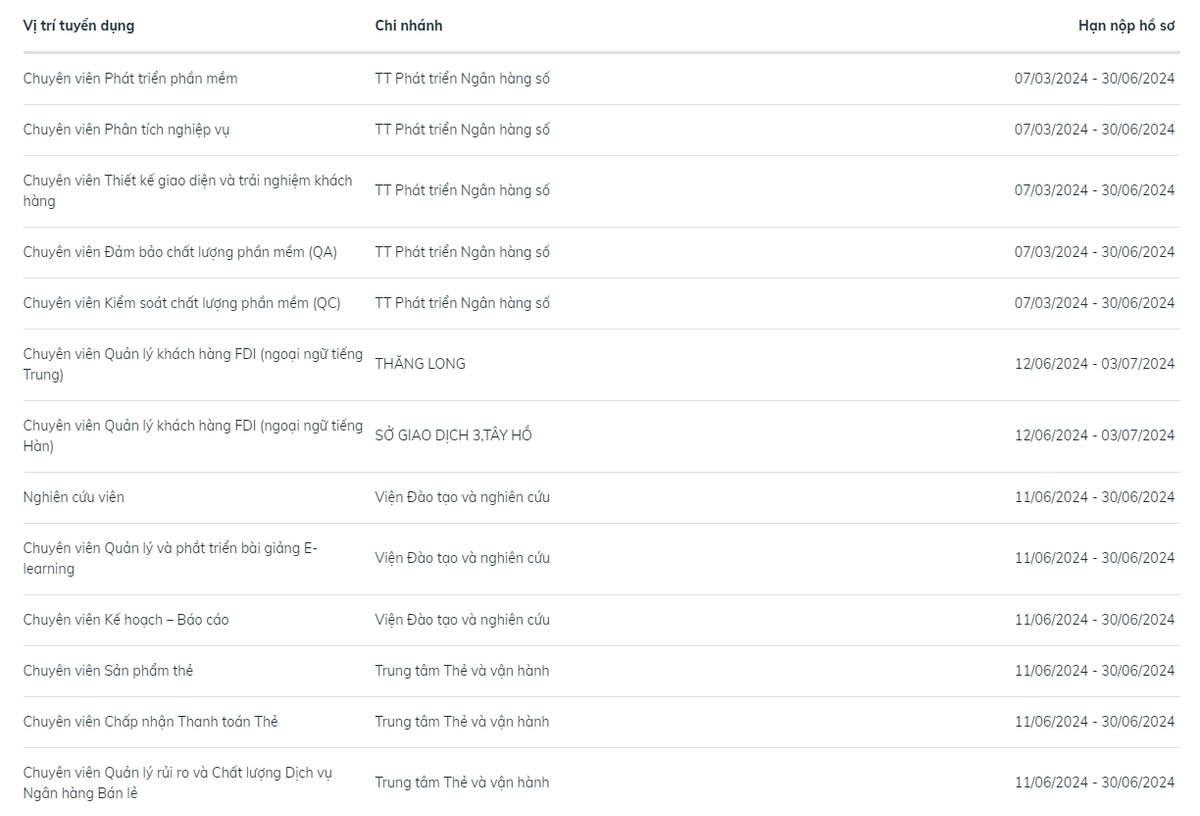Open FDI tiếng Trung customer manager job
Image resolution: width=1200 pixels, height=816 pixels.
(x=193, y=365)
